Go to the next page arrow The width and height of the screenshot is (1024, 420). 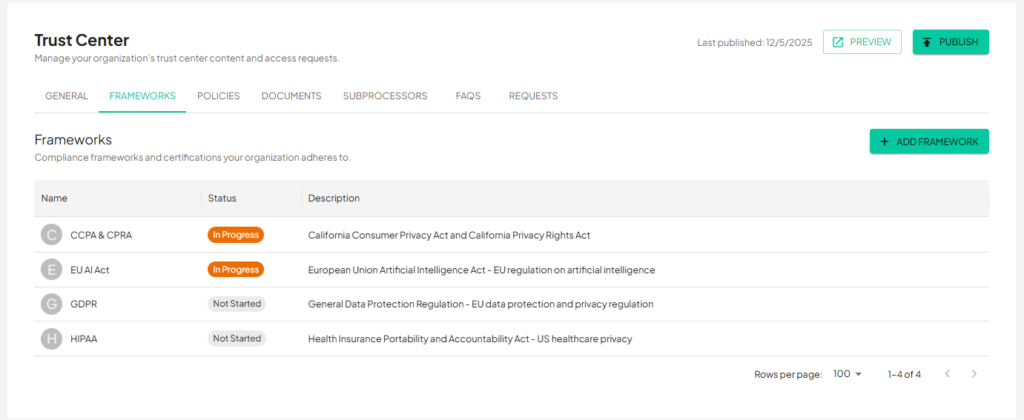coord(974,374)
